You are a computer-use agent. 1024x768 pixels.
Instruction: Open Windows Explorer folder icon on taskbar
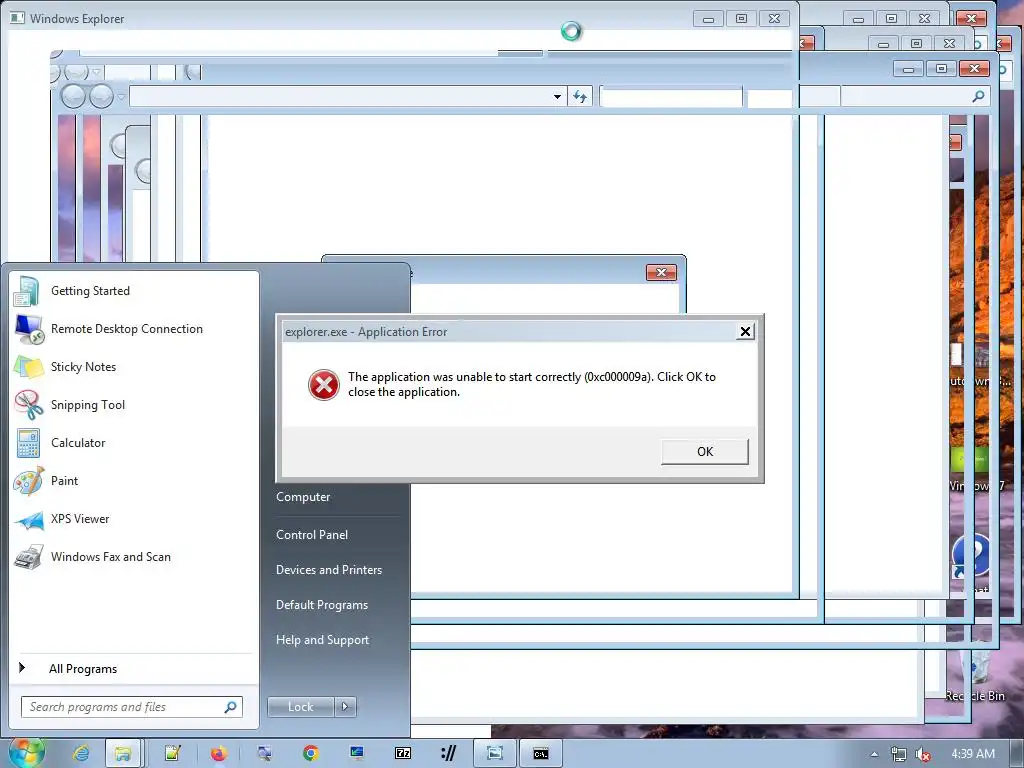tap(123, 754)
